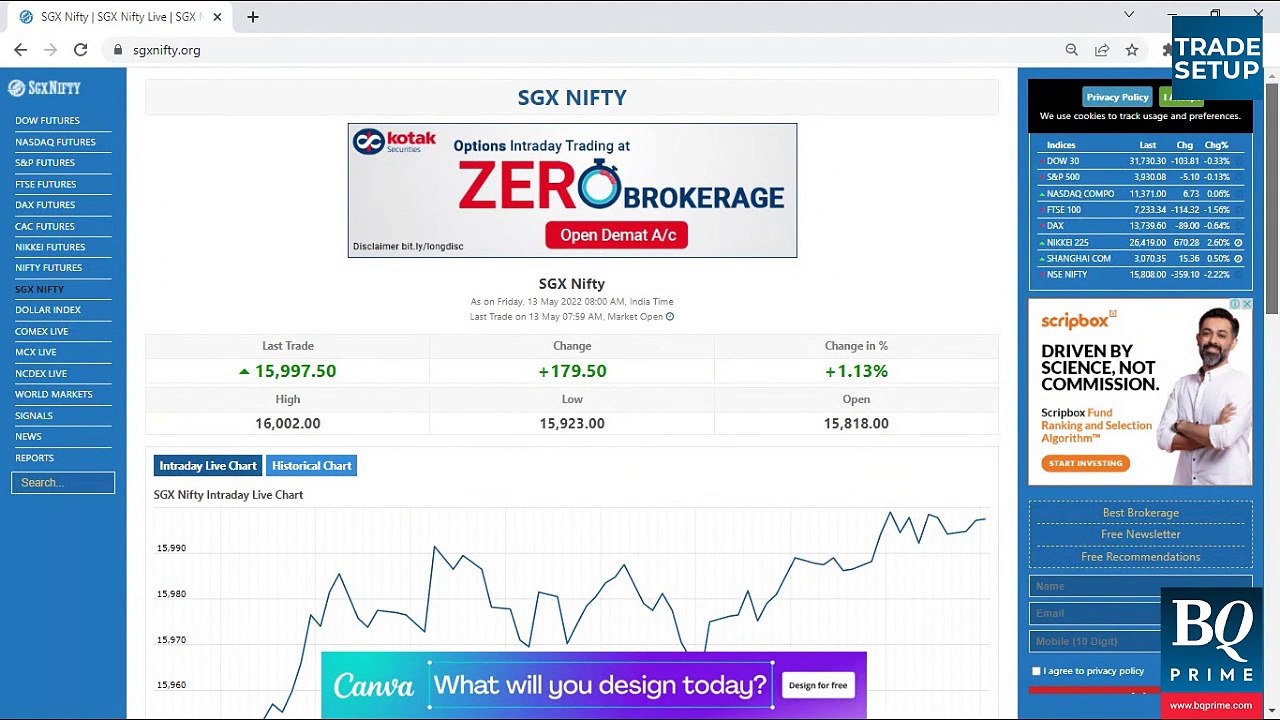Click the Free Recommendations link

(x=1140, y=557)
